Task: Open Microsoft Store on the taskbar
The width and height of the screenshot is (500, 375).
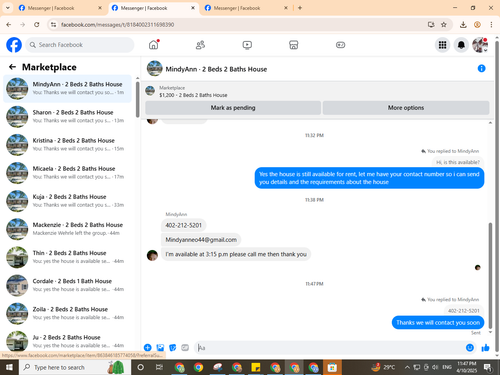Action: click(x=332, y=367)
